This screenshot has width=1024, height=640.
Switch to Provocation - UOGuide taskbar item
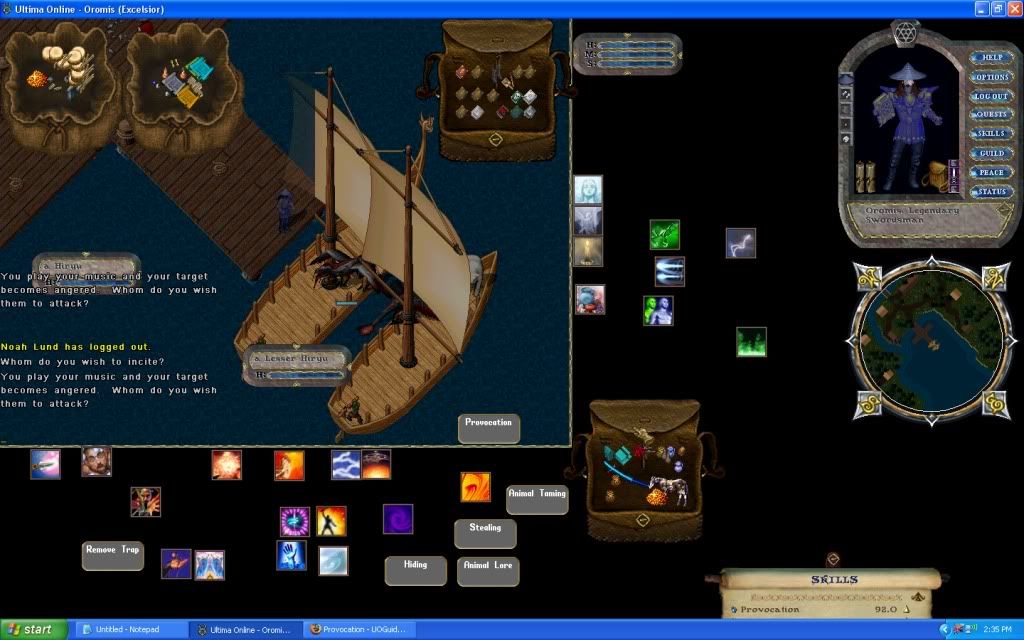pyautogui.click(x=359, y=630)
